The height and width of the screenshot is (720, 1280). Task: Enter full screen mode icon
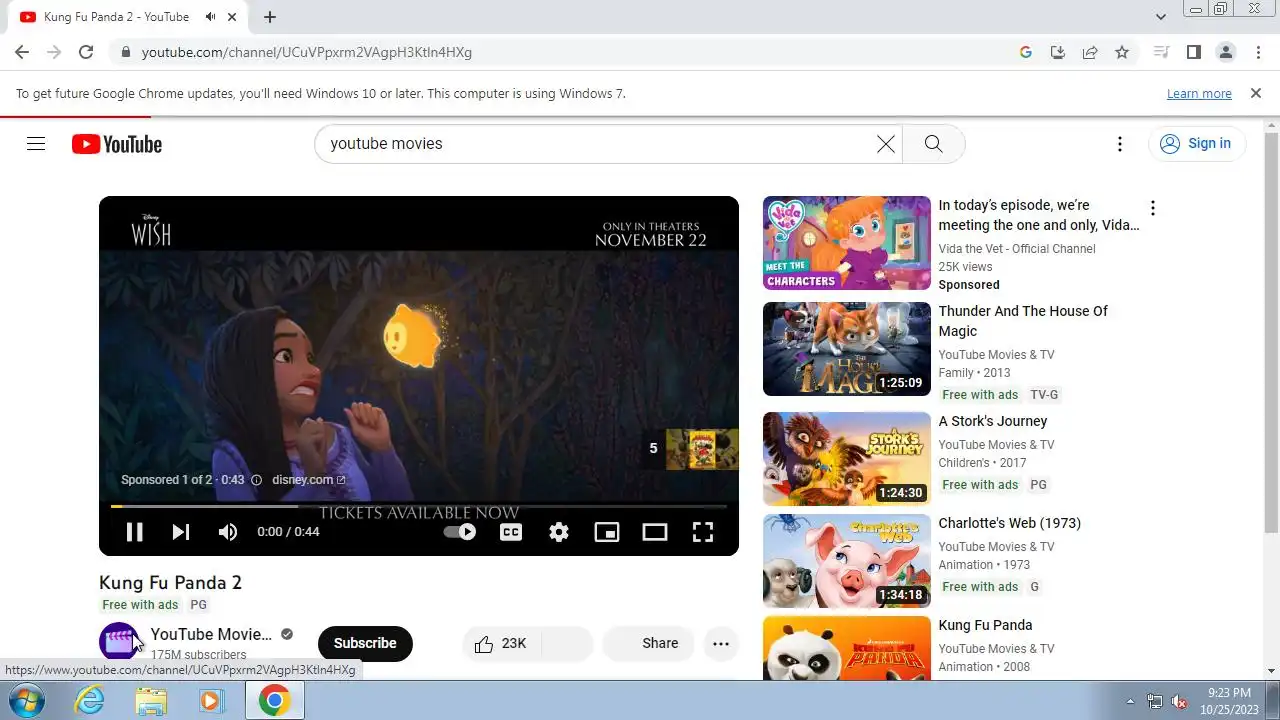tap(703, 532)
